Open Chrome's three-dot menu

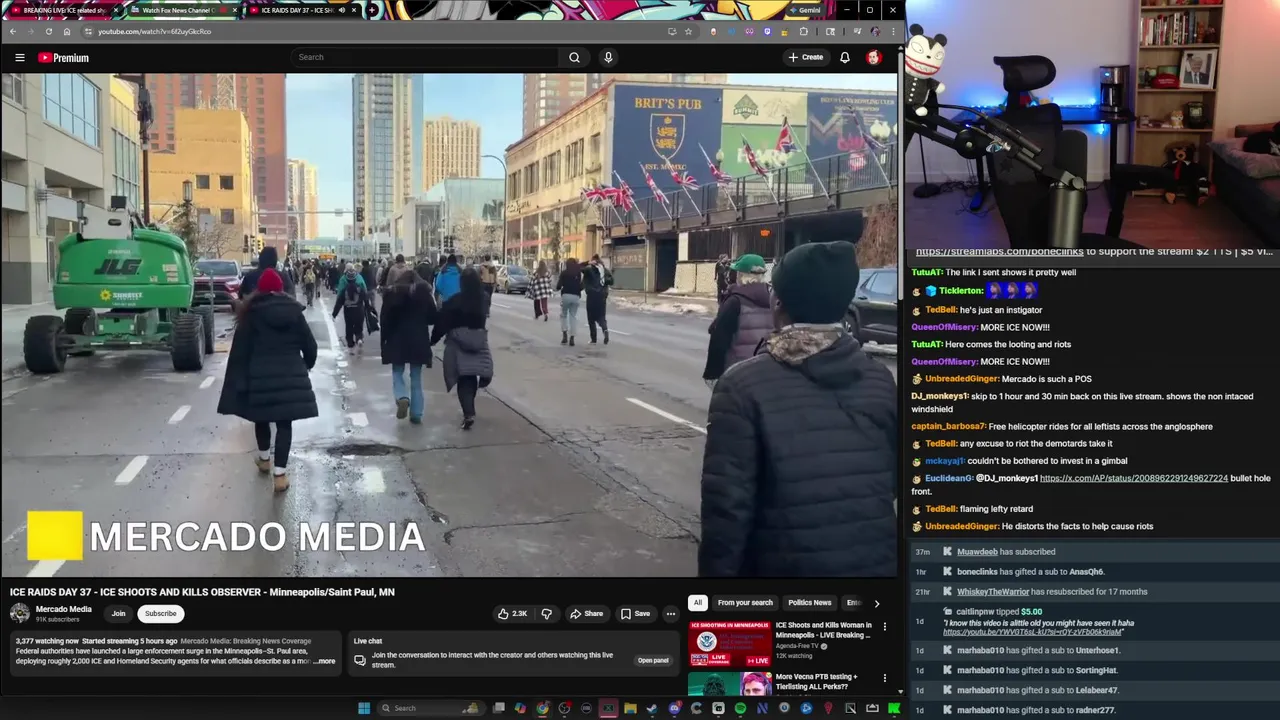coord(893,31)
